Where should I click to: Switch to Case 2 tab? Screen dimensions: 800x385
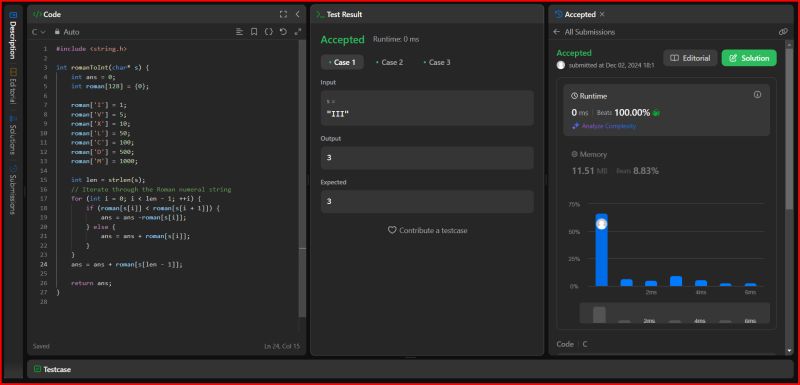tap(389, 62)
